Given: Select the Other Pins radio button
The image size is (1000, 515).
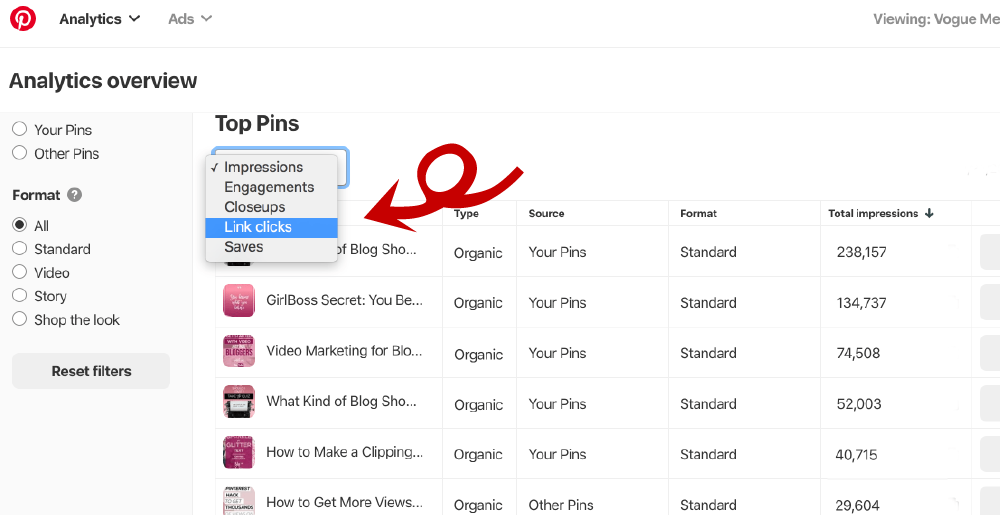Looking at the screenshot, I should pos(19,153).
